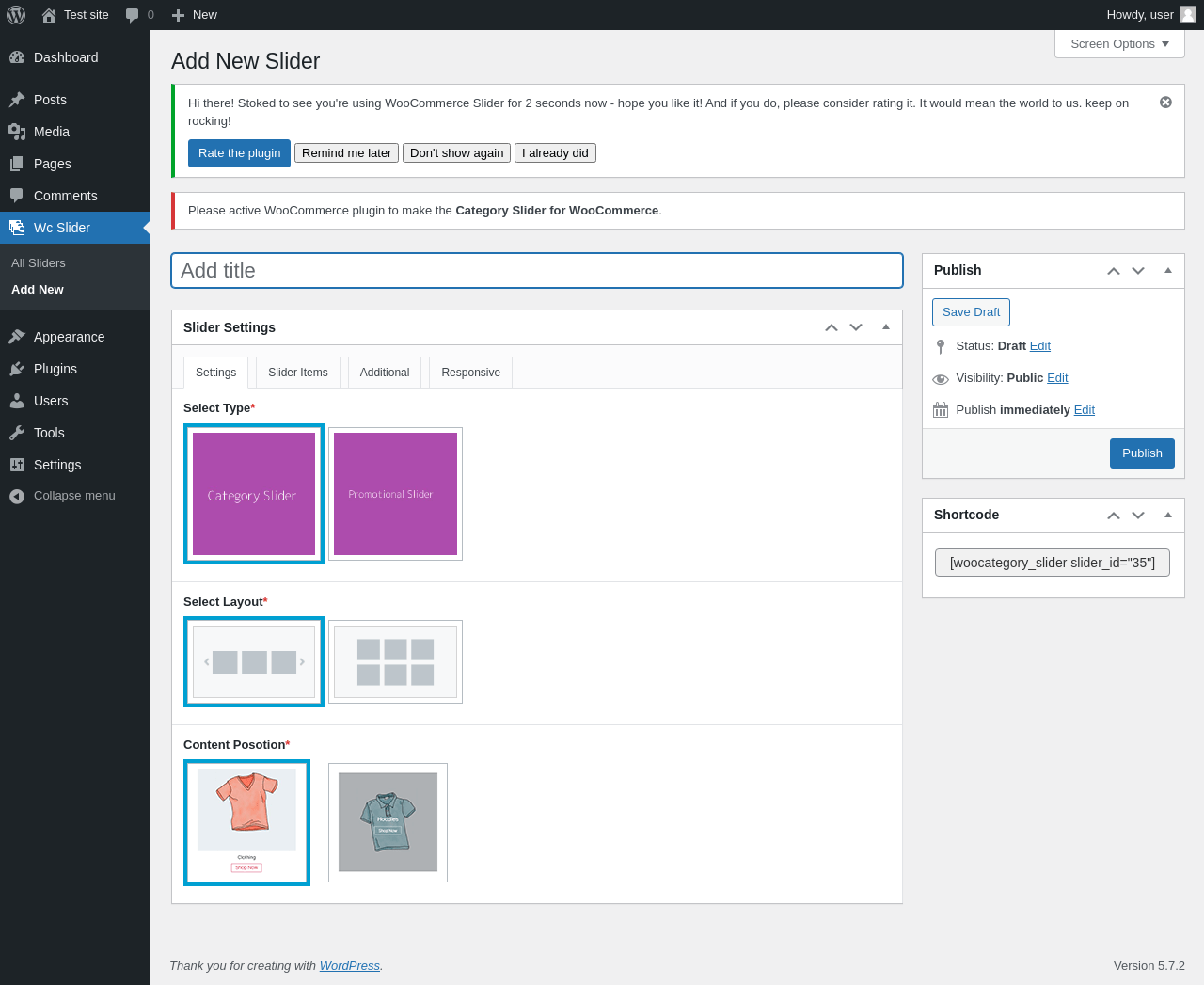Move Slider Settings panel down

click(856, 327)
